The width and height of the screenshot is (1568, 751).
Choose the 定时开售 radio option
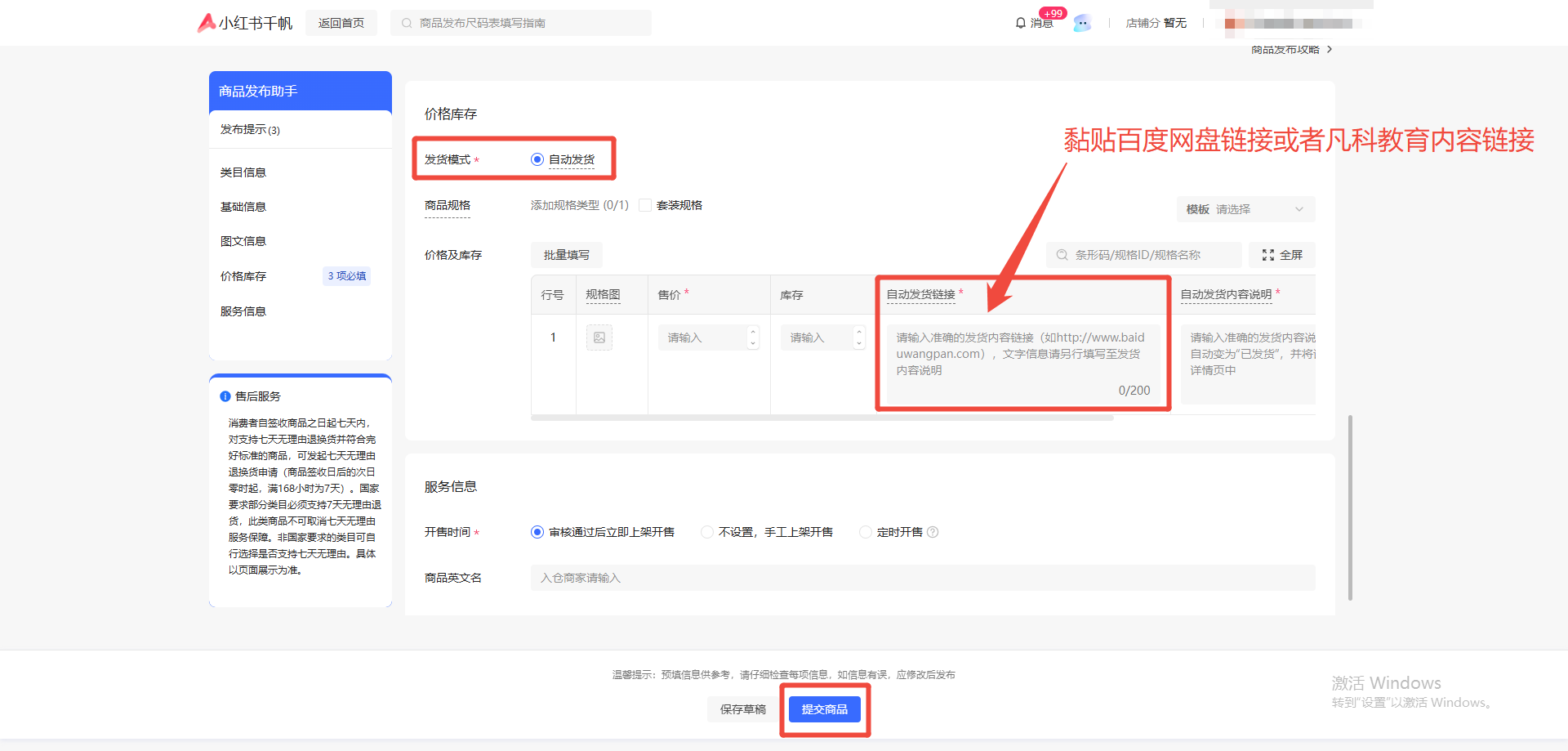[866, 532]
